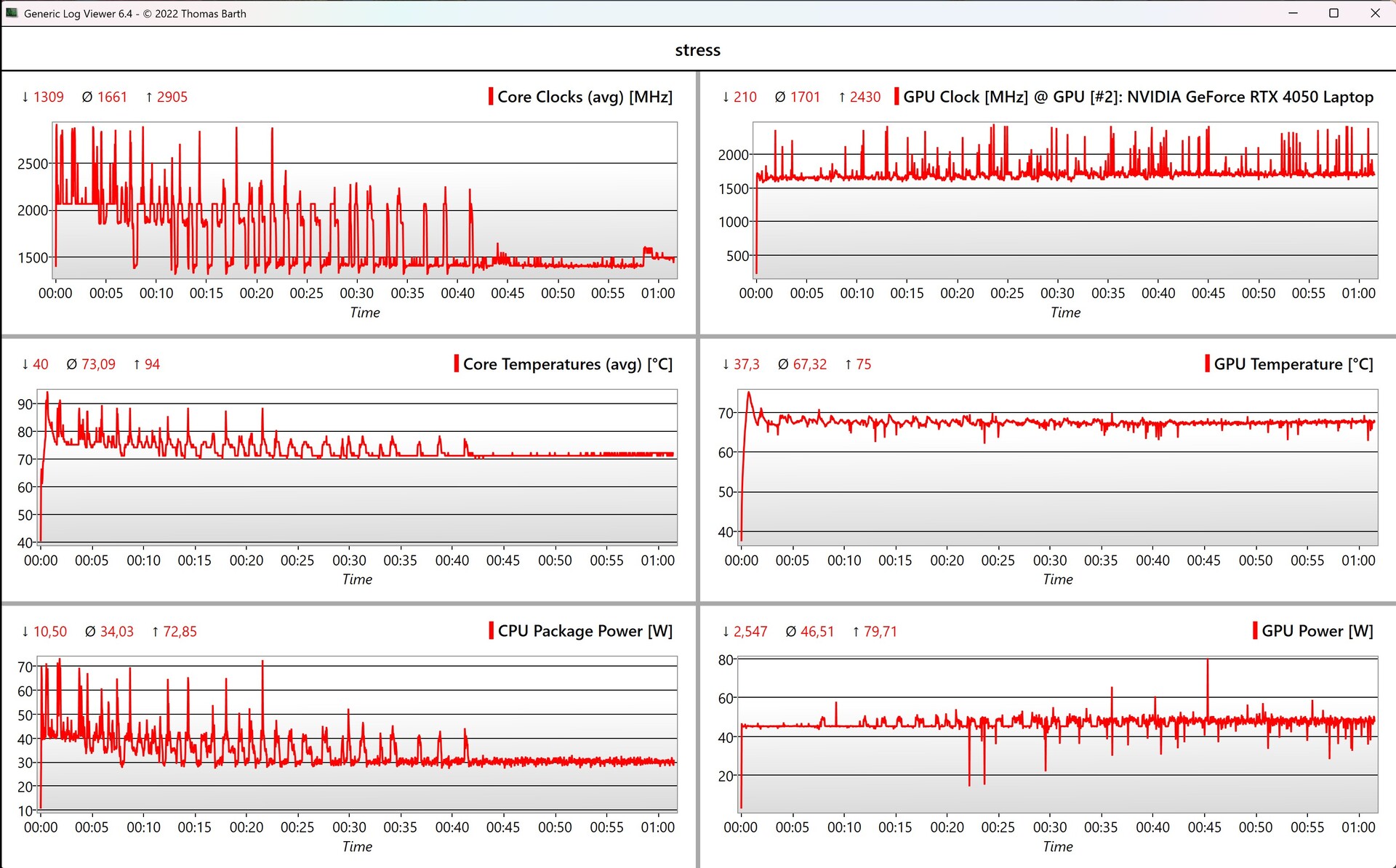This screenshot has height=868, width=1396.
Task: Click the red Core Clocks legend swatch
Action: (x=491, y=97)
